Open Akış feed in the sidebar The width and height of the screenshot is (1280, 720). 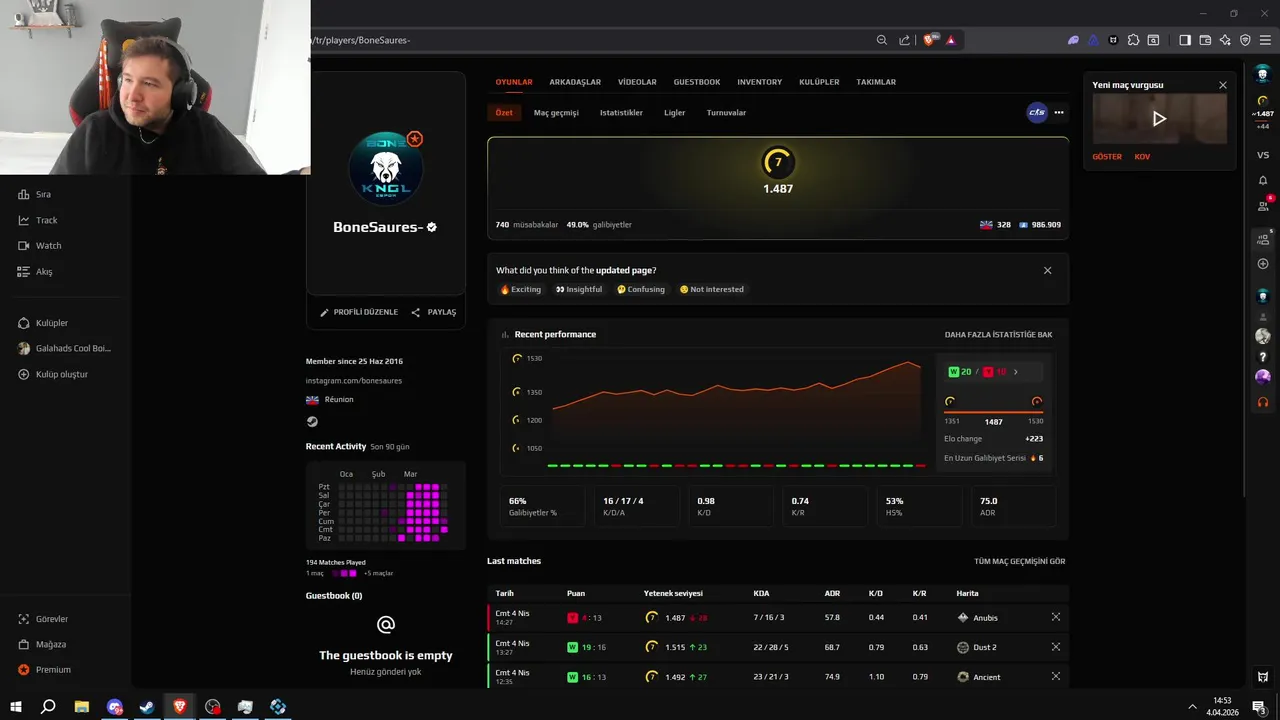(x=36, y=271)
